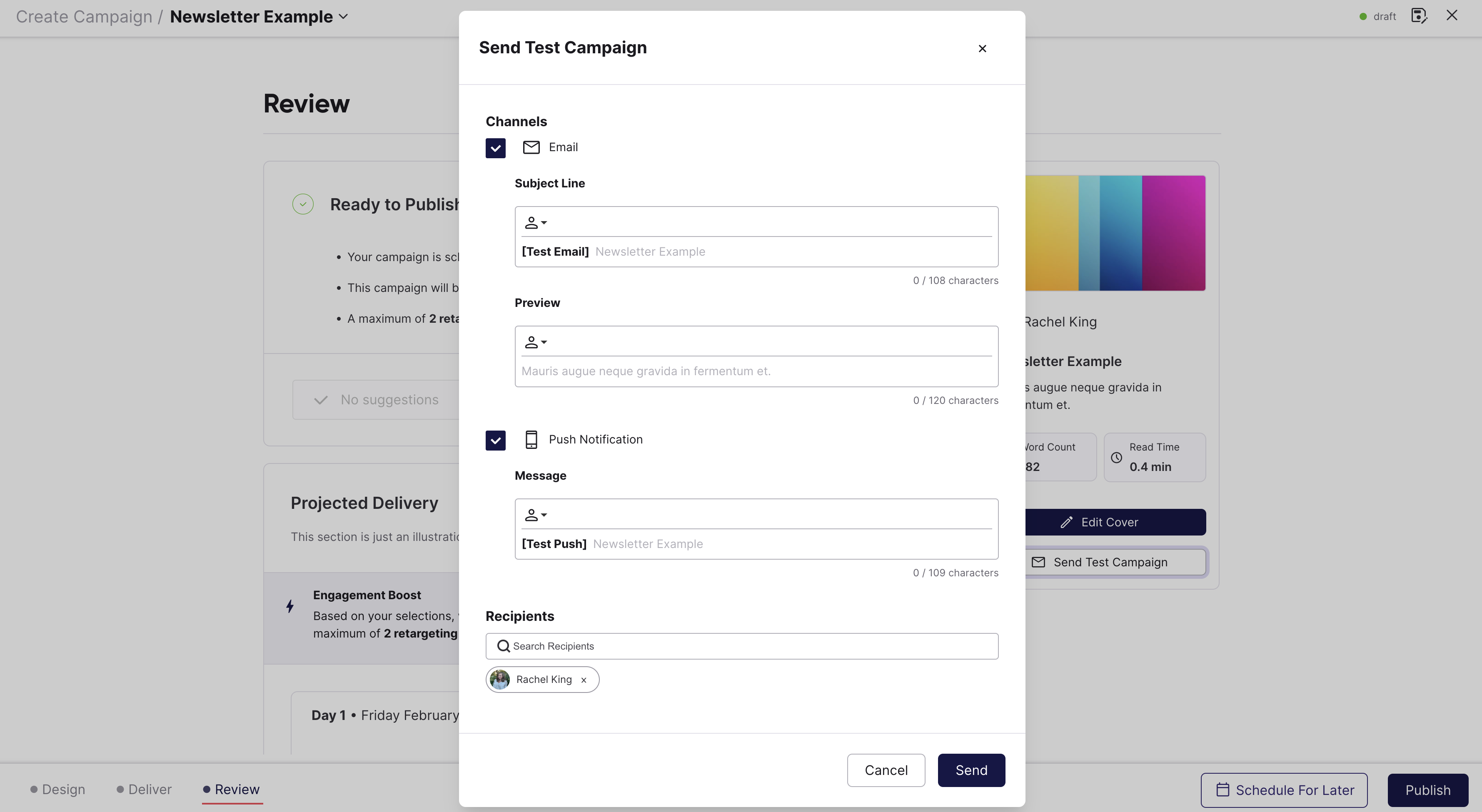Click the envelope icon on Send Test Campaign
The width and height of the screenshot is (1482, 812).
click(x=1038, y=562)
